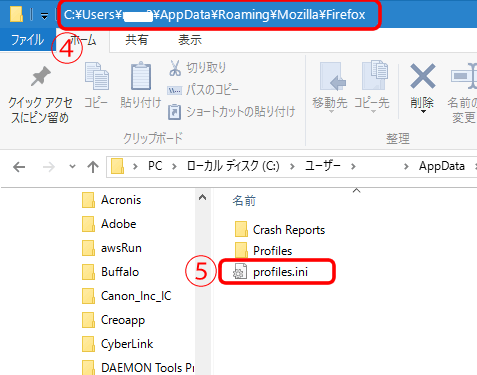477x375 pixels.
Task: Click the 削除 X icon
Action: tap(423, 76)
